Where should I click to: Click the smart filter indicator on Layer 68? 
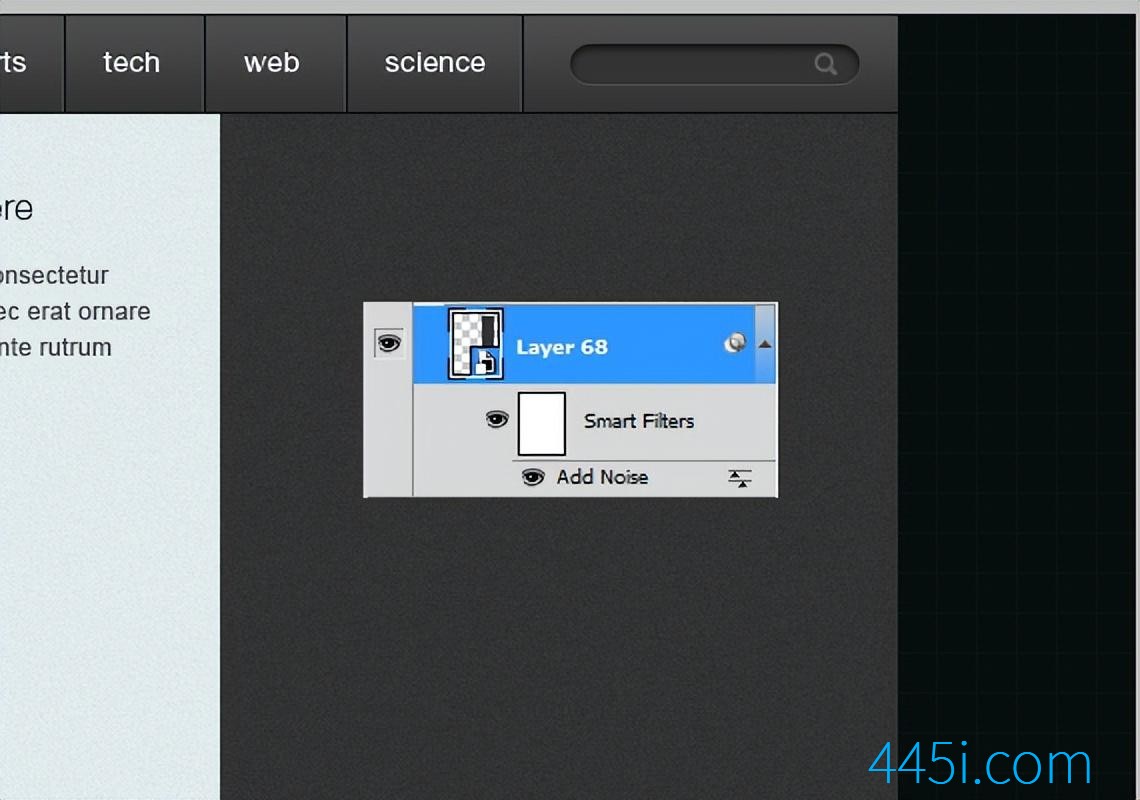(x=735, y=343)
